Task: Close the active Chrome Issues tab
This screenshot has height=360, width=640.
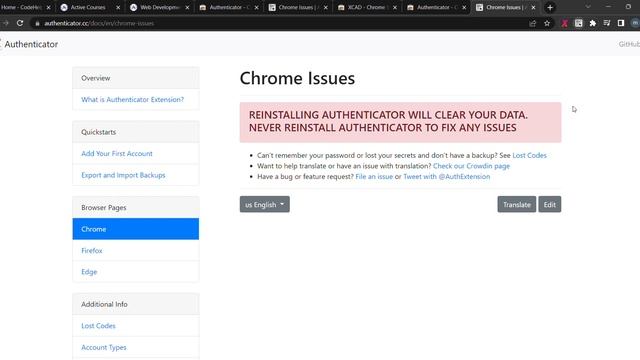Action: click(533, 7)
